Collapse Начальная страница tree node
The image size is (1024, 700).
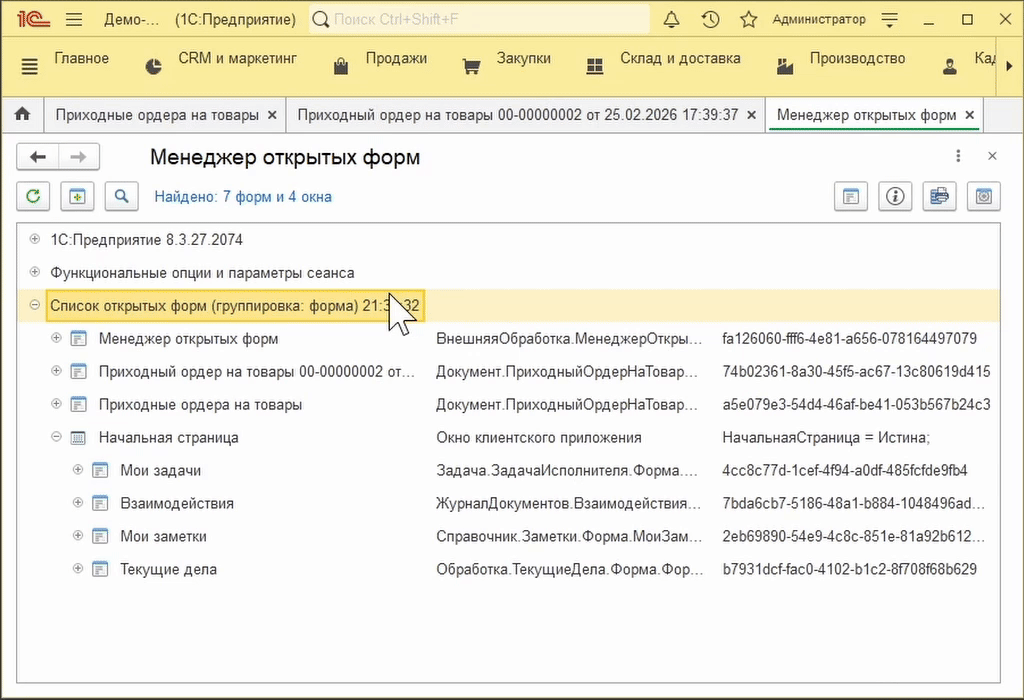tap(56, 436)
